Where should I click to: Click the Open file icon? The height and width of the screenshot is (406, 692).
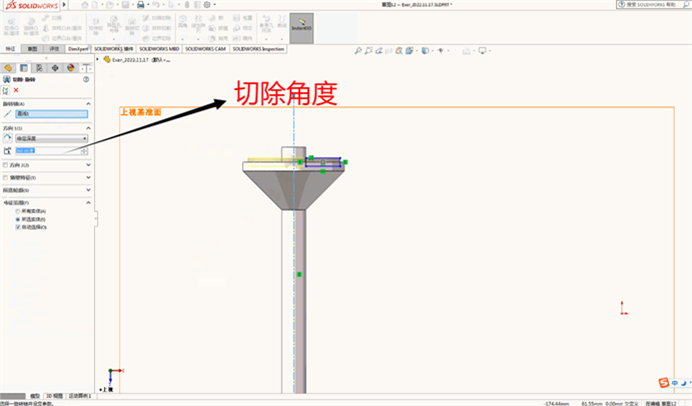click(110, 5)
